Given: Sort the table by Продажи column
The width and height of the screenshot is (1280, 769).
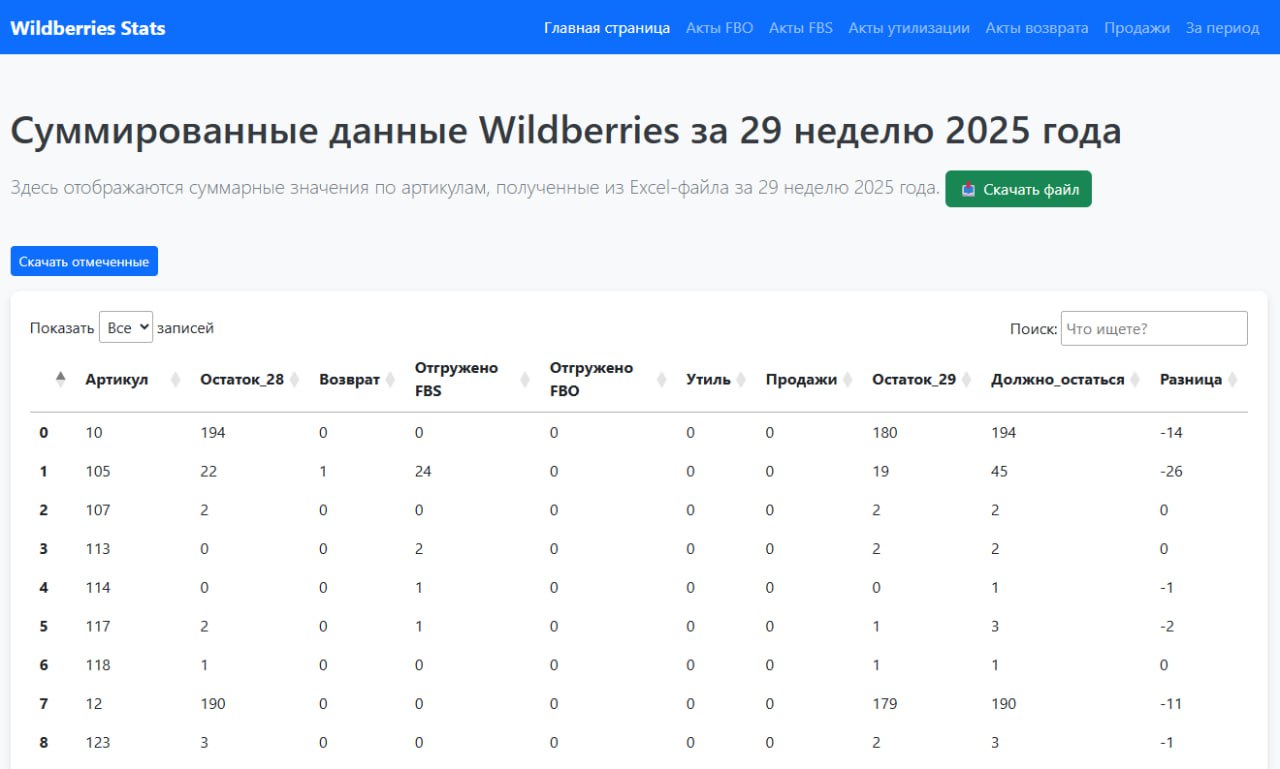Looking at the screenshot, I should tap(801, 379).
